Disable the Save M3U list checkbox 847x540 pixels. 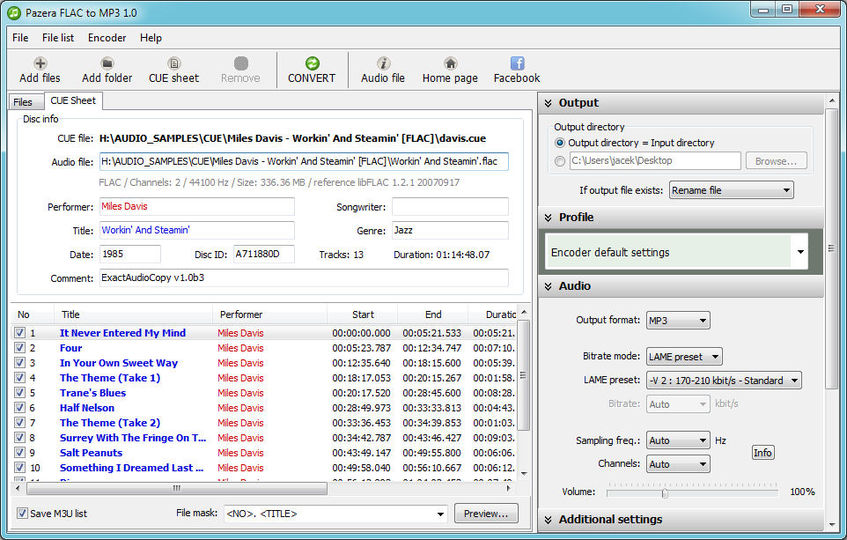[x=22, y=513]
